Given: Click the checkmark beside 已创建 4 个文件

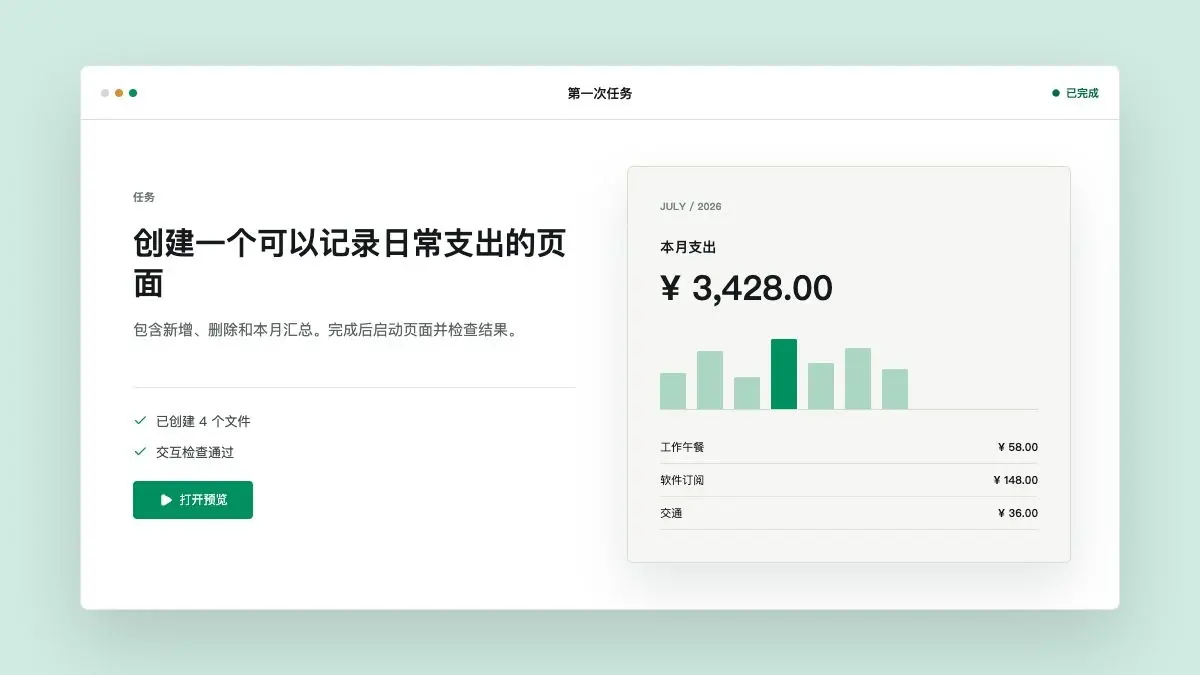Looking at the screenshot, I should (x=140, y=421).
